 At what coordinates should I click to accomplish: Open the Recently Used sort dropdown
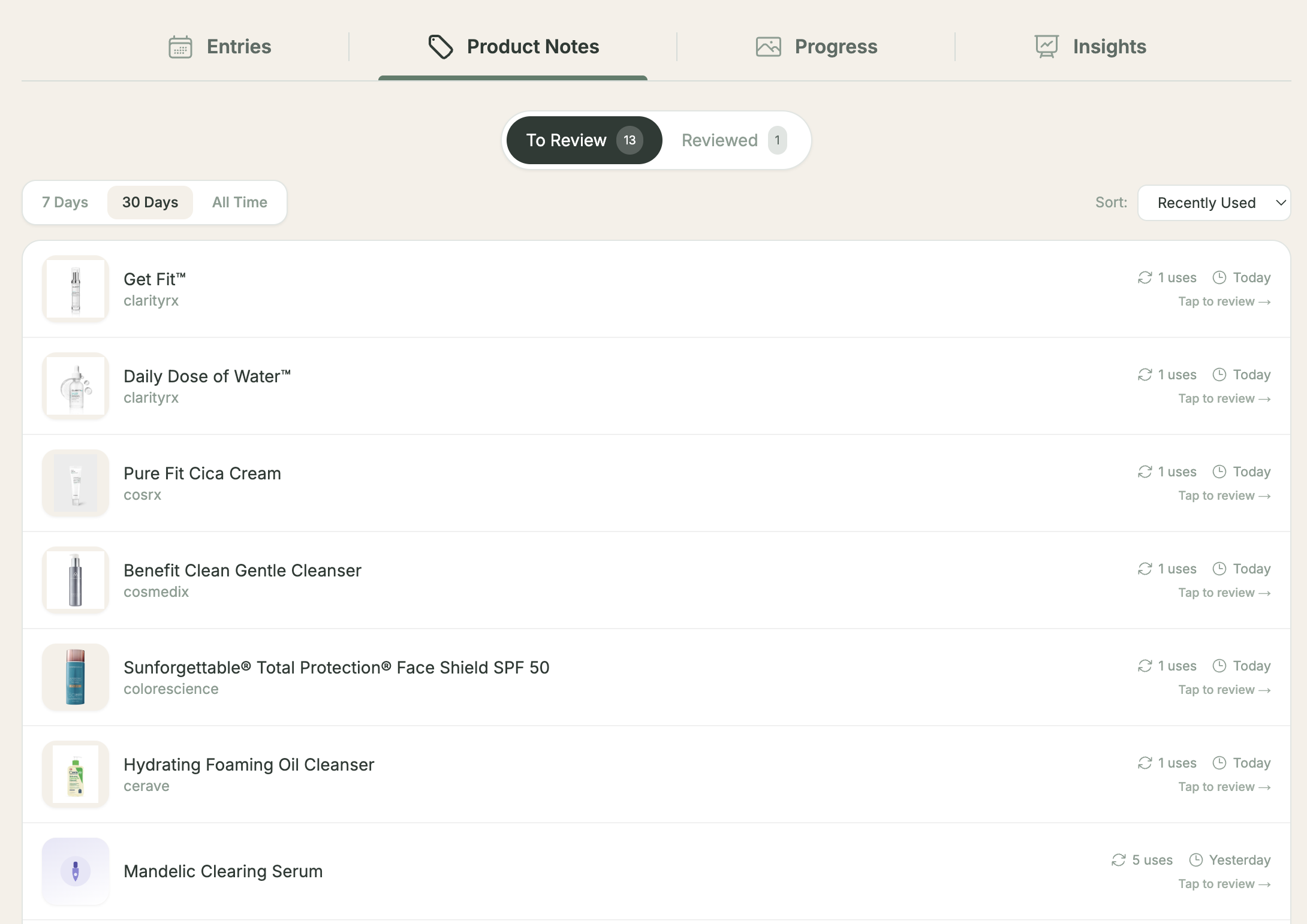1213,203
